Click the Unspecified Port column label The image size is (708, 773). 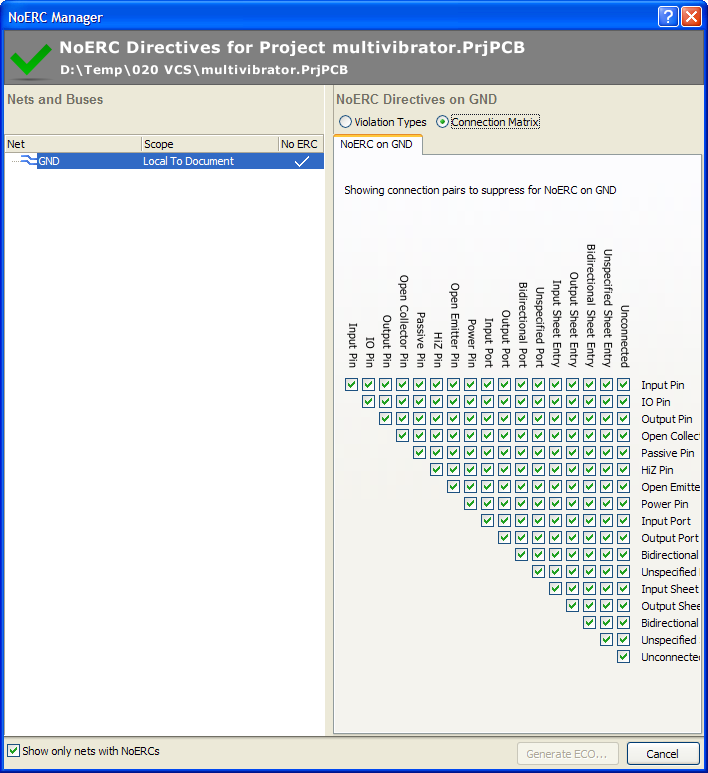click(539, 327)
